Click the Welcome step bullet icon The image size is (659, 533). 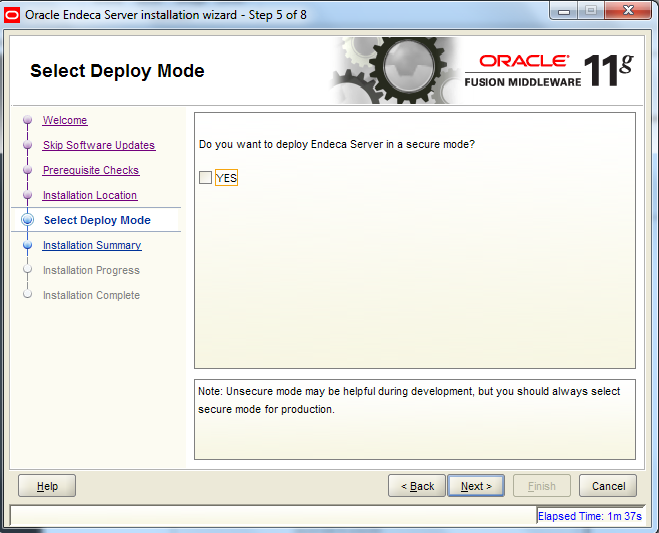click(x=27, y=121)
